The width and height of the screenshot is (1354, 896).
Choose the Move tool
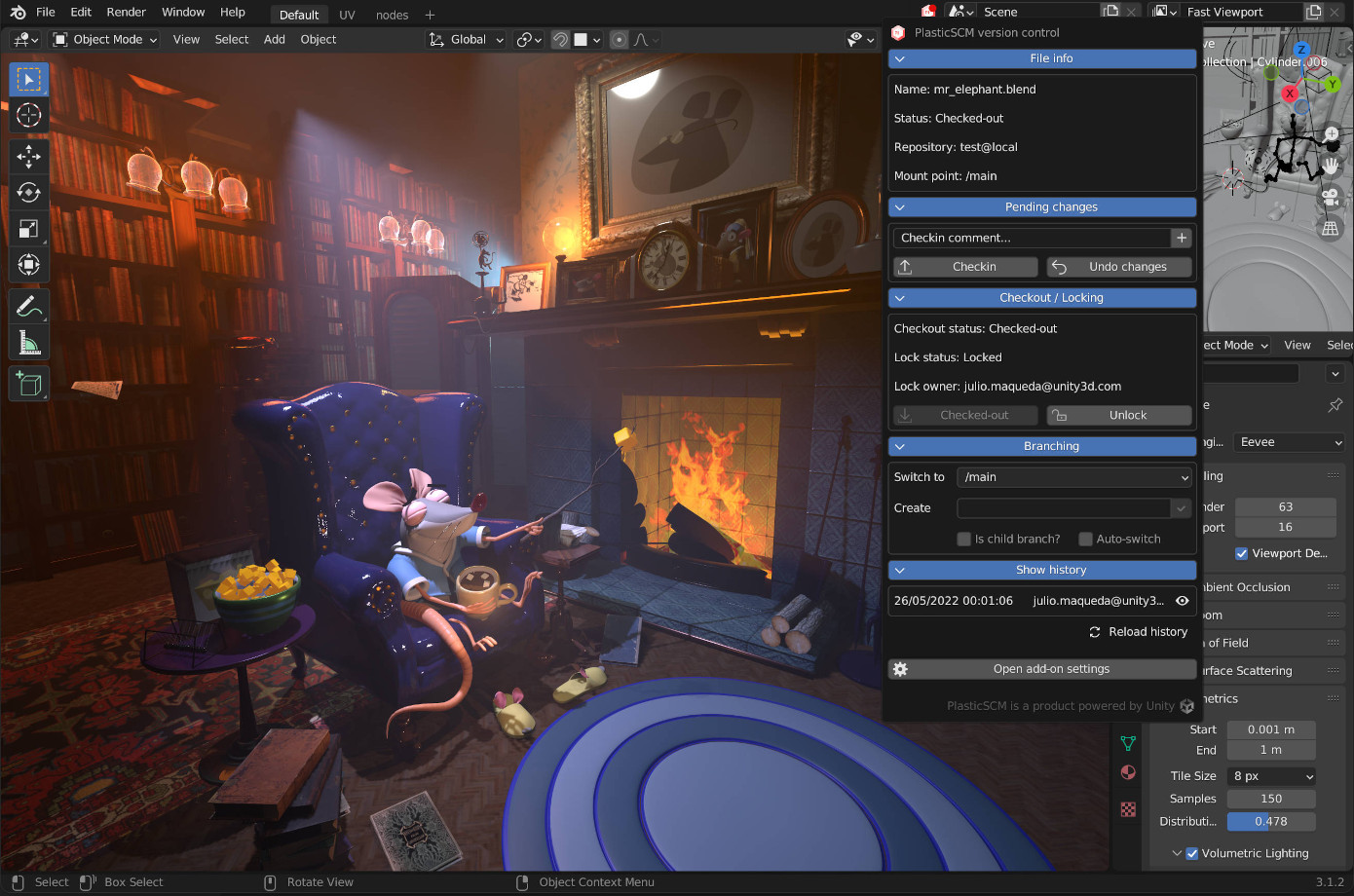(x=28, y=156)
